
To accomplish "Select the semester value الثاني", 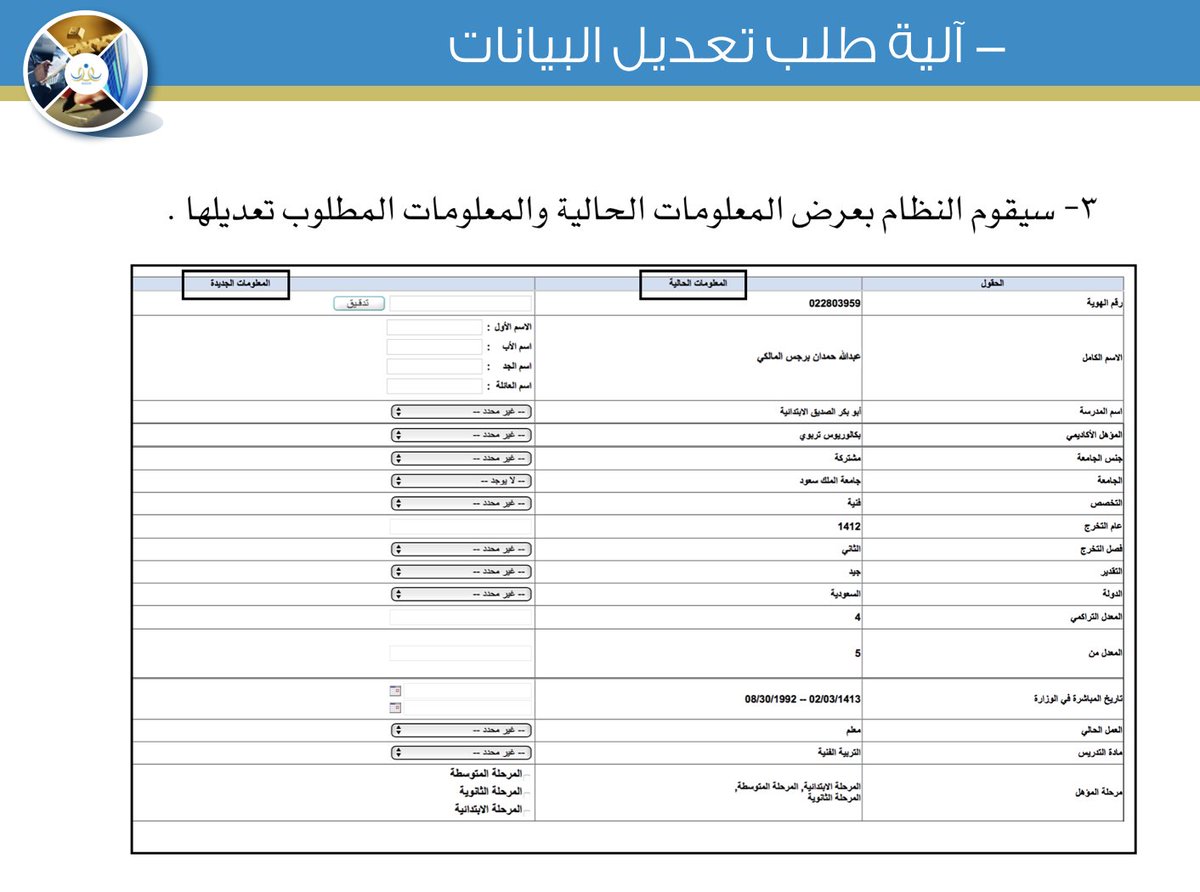I will [x=851, y=548].
